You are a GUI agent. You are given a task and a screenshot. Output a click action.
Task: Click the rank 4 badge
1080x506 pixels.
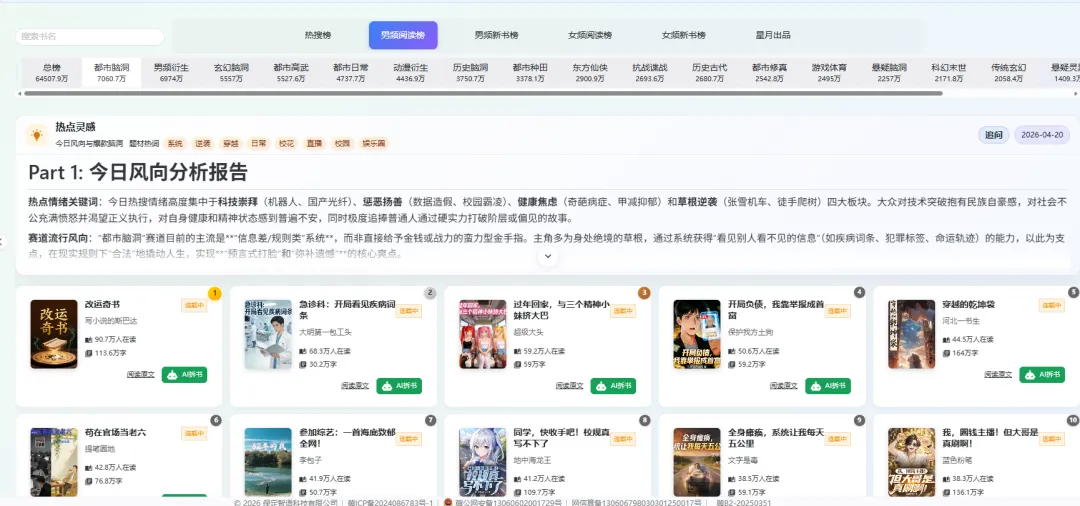(x=859, y=293)
